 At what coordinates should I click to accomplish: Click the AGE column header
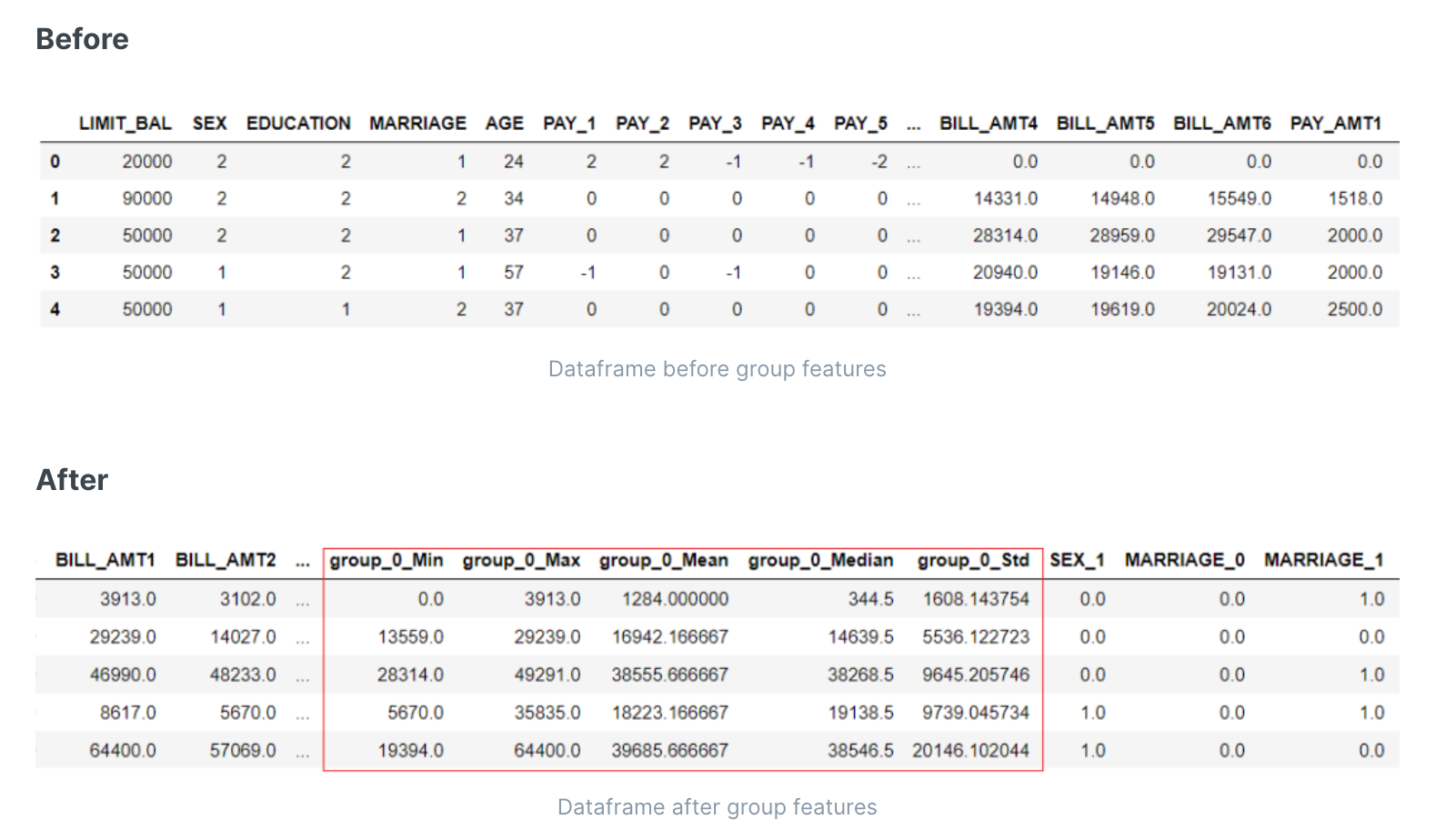tap(504, 124)
